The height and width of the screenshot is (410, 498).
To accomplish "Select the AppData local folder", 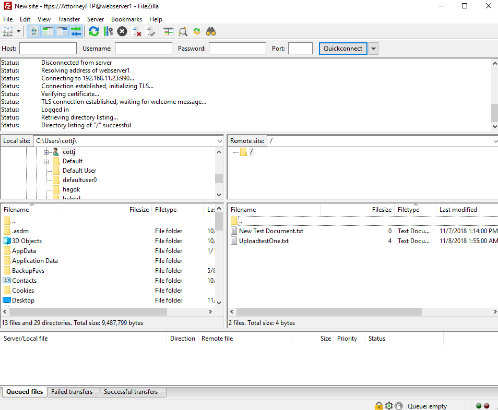I will [24, 251].
